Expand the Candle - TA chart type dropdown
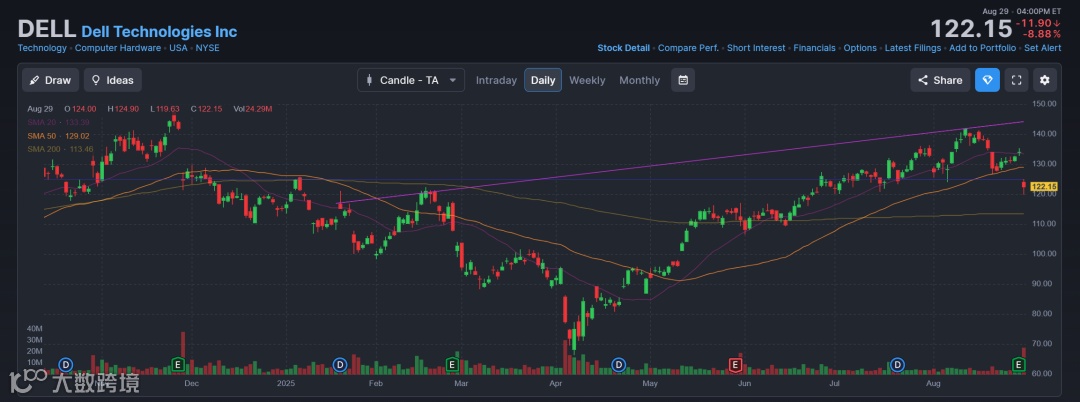The width and height of the screenshot is (1080, 402). (411, 80)
